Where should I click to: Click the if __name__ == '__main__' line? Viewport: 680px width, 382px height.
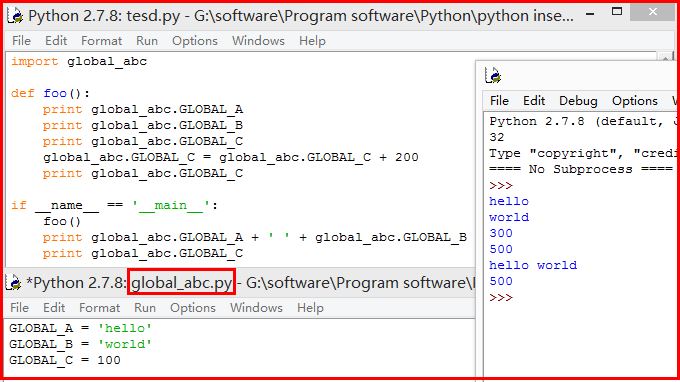pos(114,205)
